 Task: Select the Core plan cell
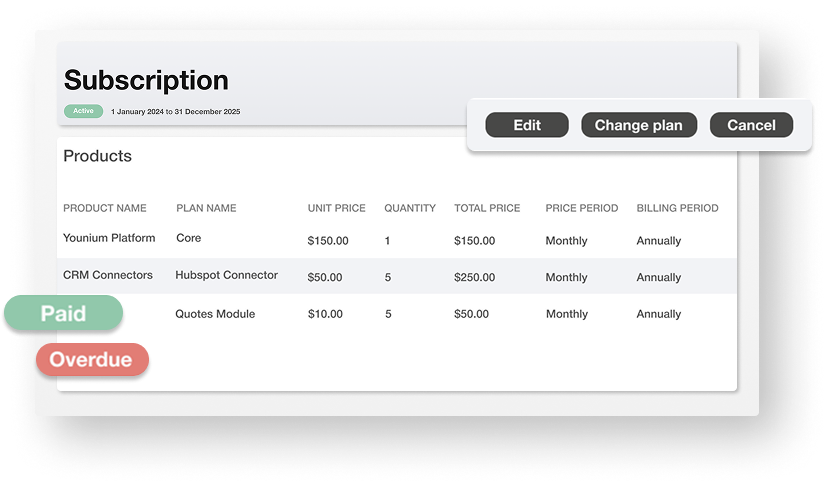[x=189, y=239]
